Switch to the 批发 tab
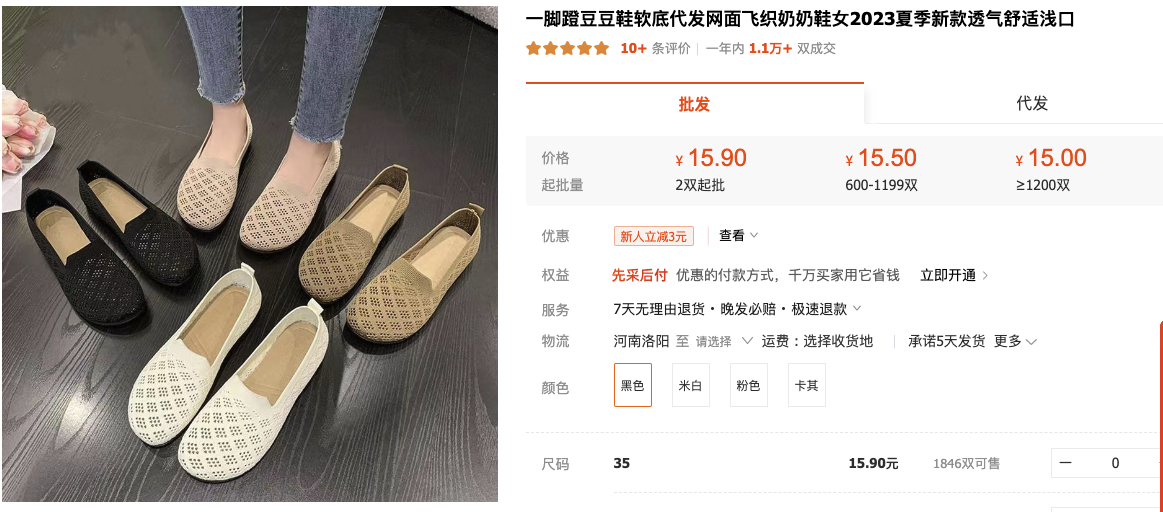Viewport: 1163px width, 512px height. pos(694,104)
